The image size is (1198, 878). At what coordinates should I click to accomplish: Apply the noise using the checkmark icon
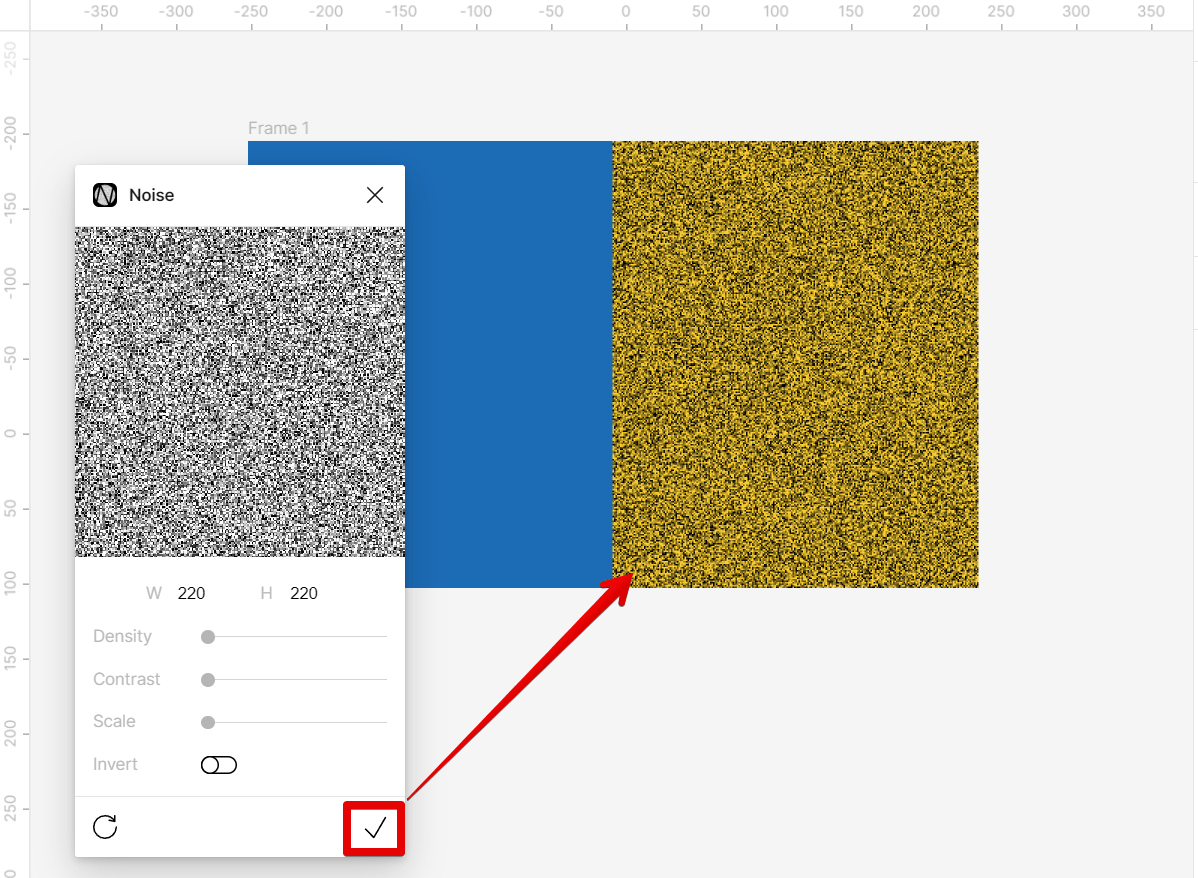(374, 827)
